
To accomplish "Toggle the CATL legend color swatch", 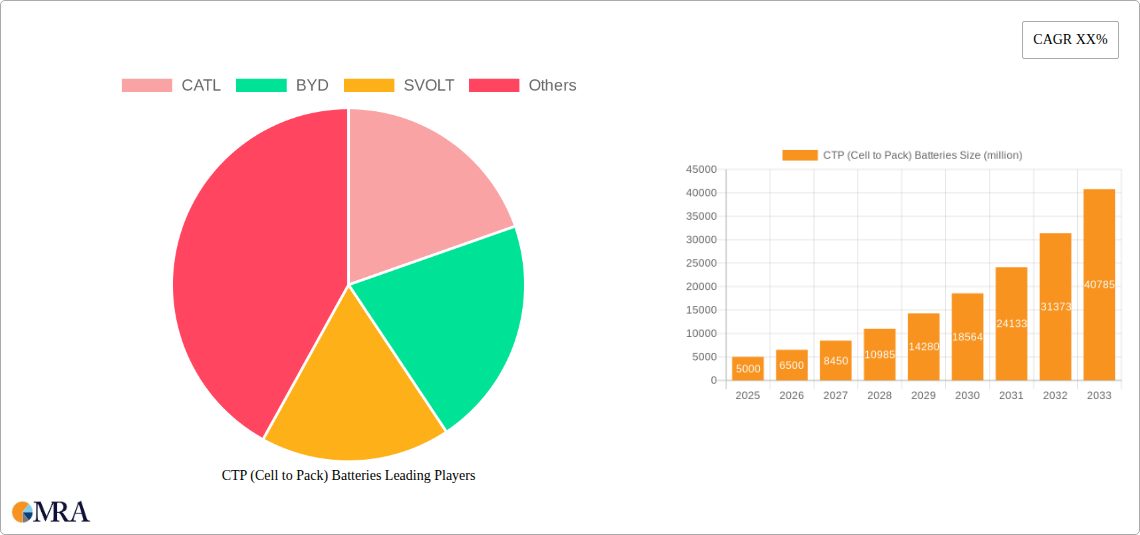I will (147, 85).
